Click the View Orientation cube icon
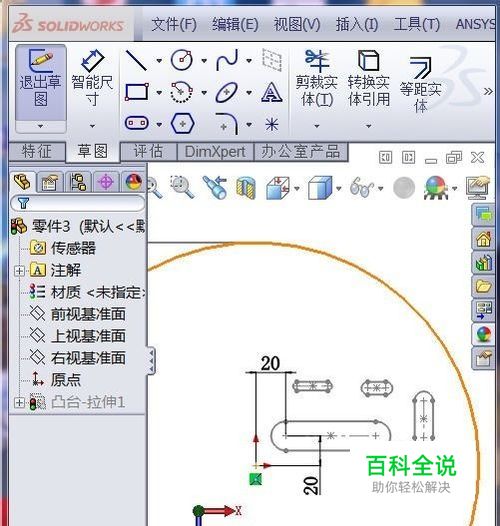500x526 pixels. point(278,188)
